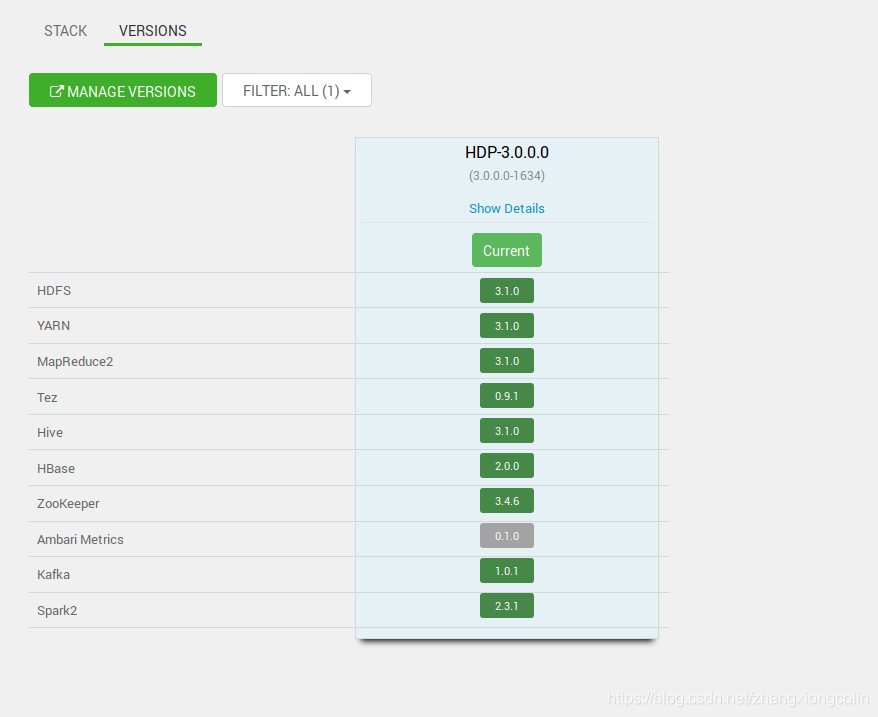Click the YARN 3.1.0 version badge
878x717 pixels.
(x=507, y=326)
